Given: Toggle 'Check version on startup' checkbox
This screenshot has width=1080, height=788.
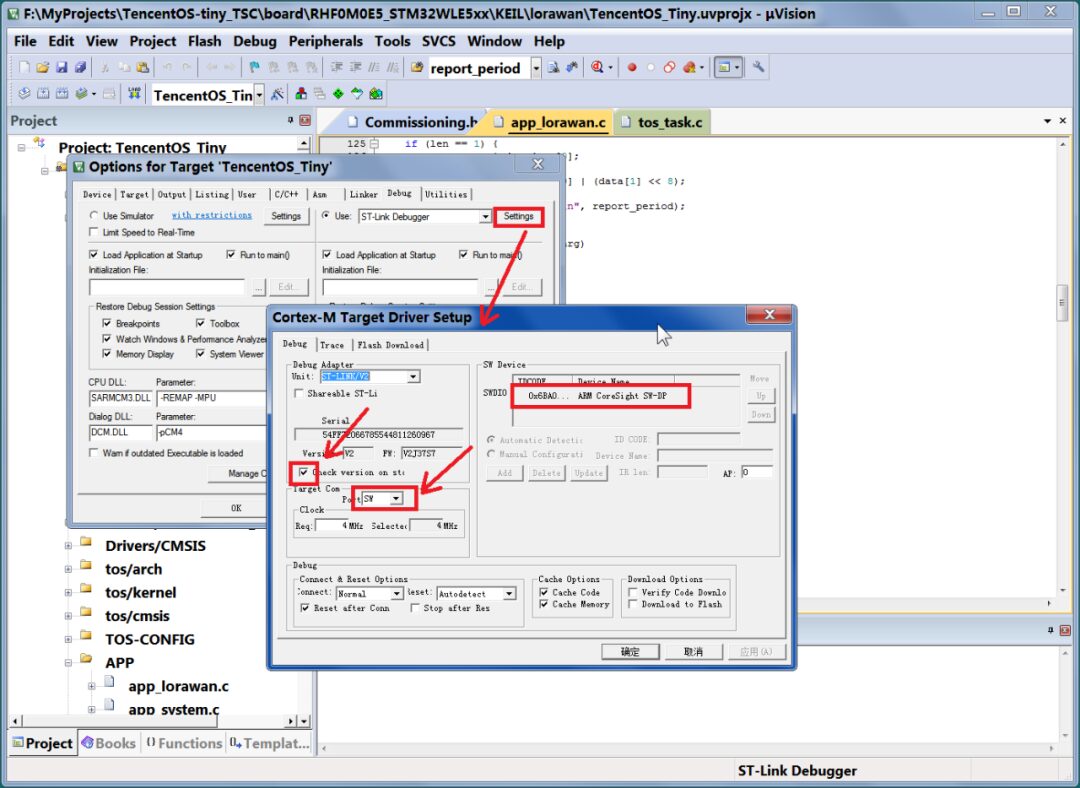Looking at the screenshot, I should click(304, 473).
